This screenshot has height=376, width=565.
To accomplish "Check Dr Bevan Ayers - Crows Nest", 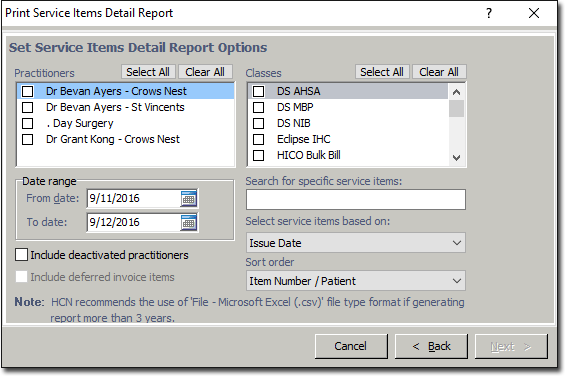I will (28, 92).
